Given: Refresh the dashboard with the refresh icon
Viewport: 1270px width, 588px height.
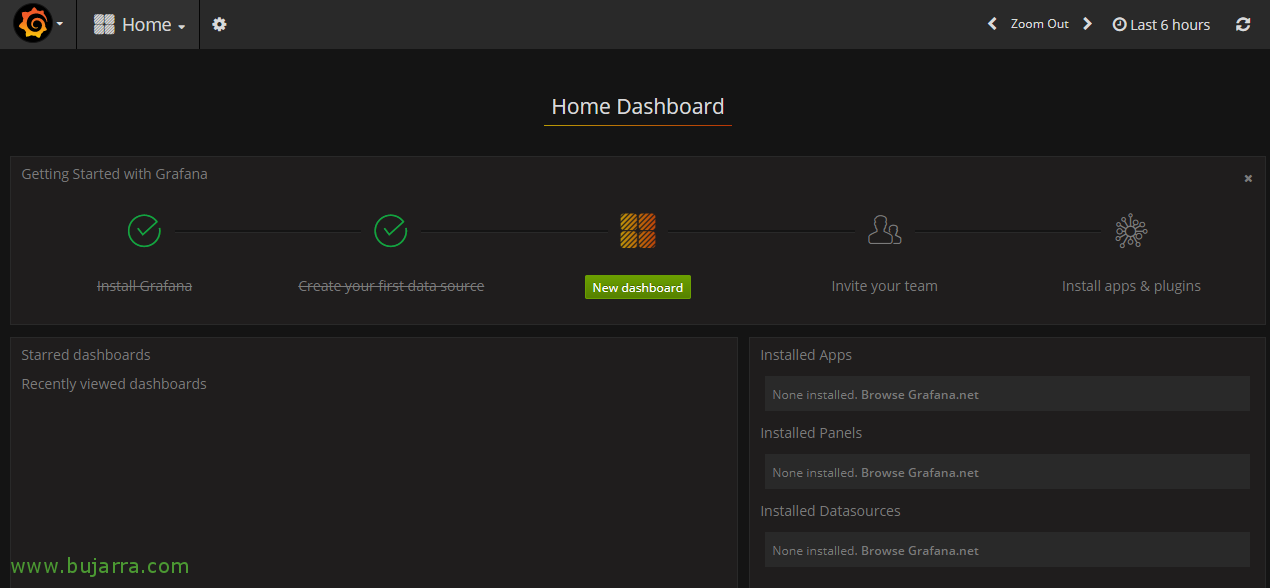Looking at the screenshot, I should click(x=1243, y=25).
